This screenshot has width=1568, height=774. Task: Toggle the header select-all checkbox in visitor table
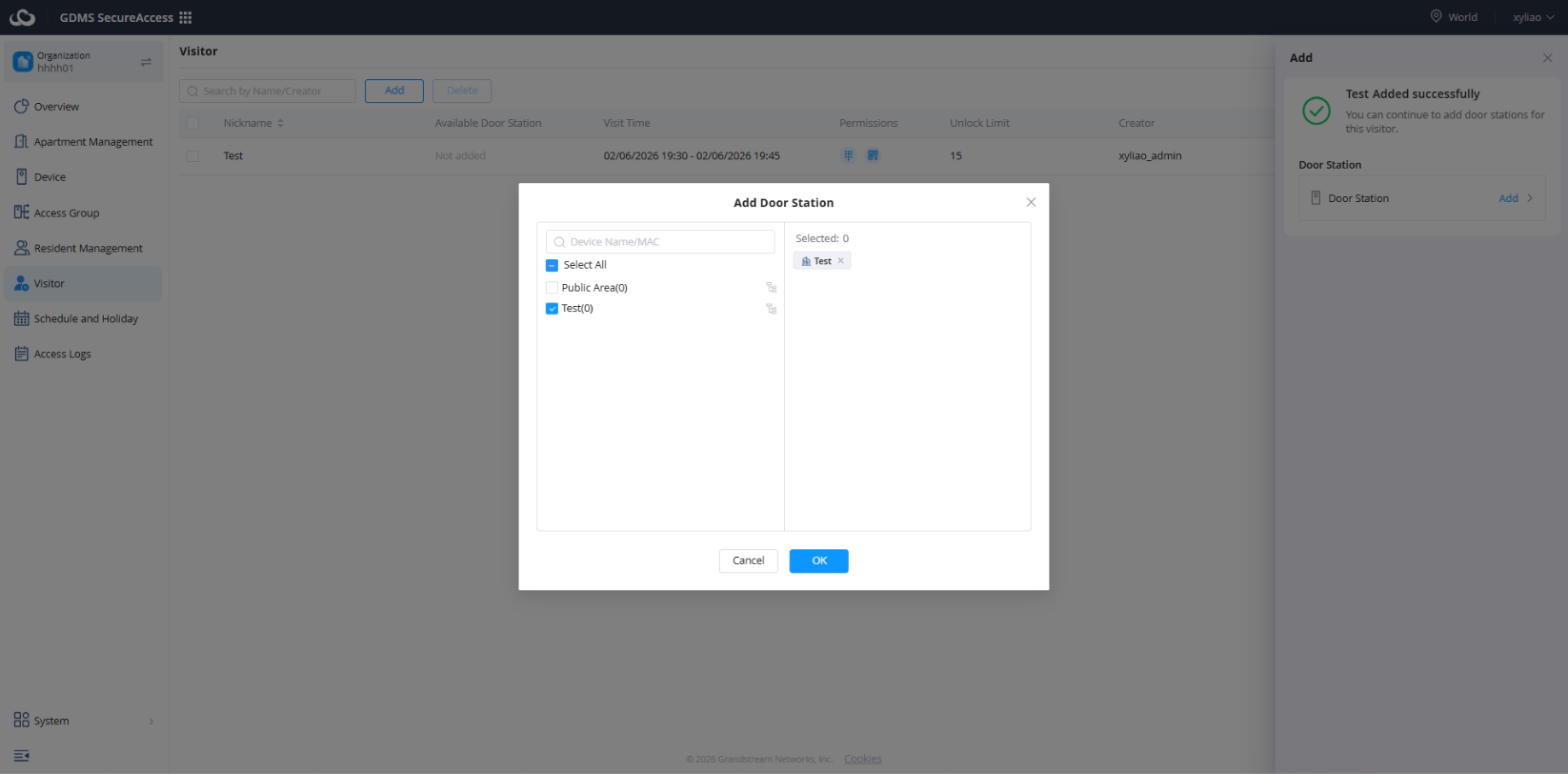click(x=192, y=123)
